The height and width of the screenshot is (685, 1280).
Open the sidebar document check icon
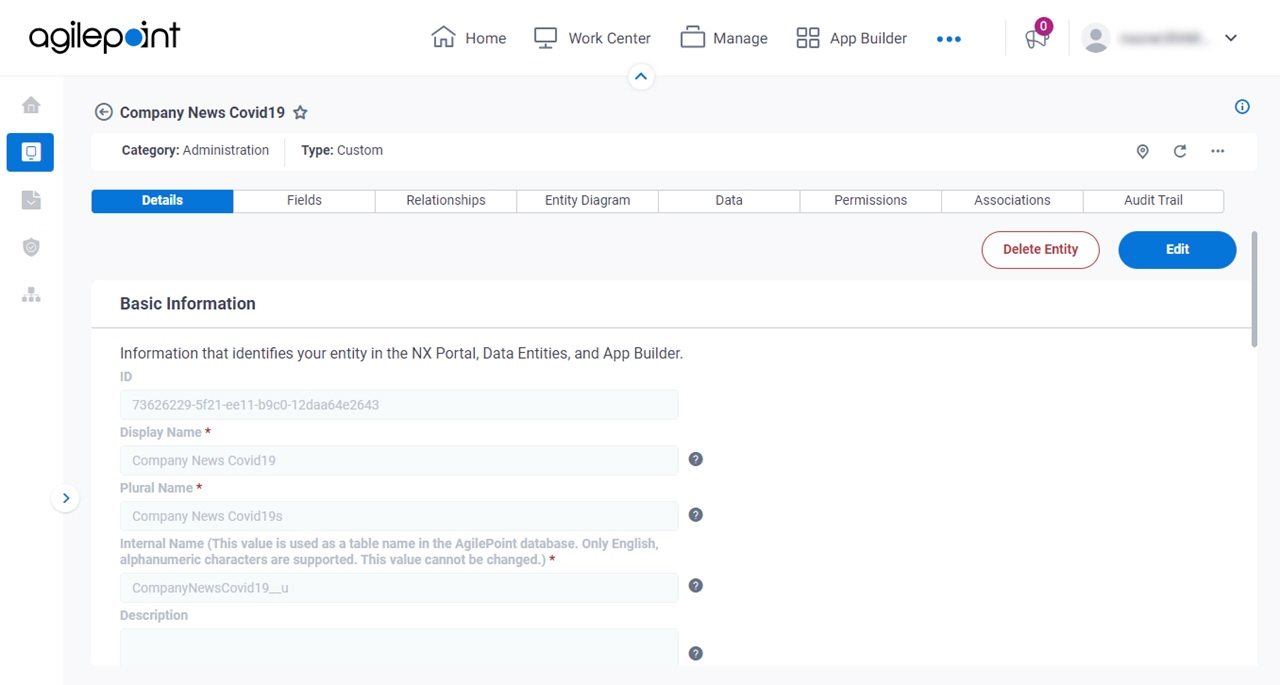31,200
